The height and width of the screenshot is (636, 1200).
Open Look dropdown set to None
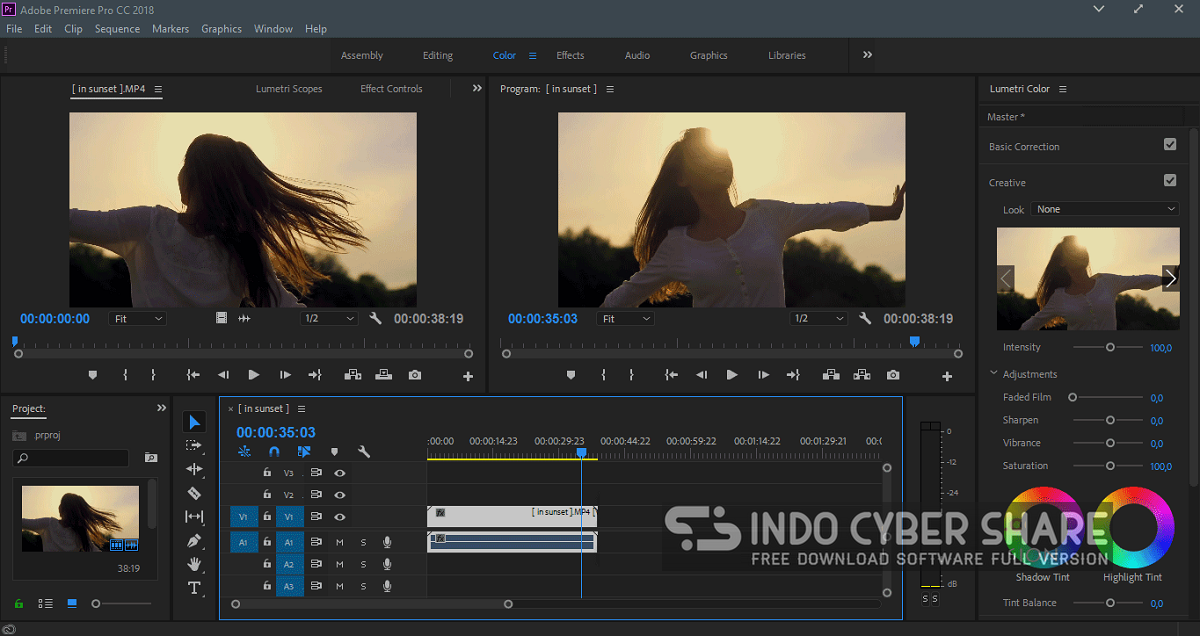[x=1105, y=209]
